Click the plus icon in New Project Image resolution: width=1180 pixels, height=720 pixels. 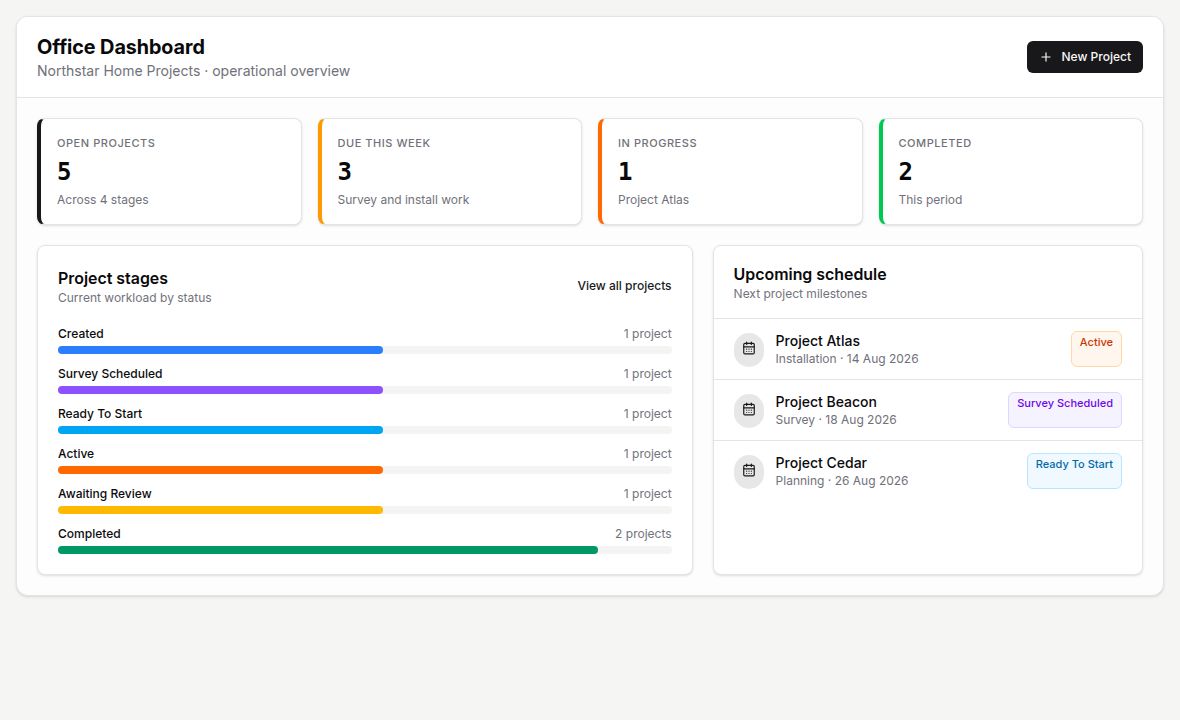[1045, 57]
